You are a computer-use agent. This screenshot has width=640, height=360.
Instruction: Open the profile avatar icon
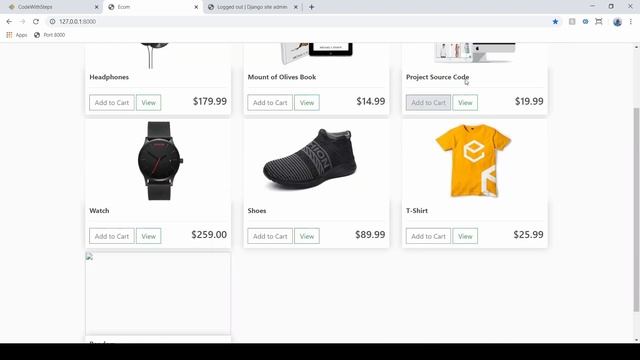617,22
